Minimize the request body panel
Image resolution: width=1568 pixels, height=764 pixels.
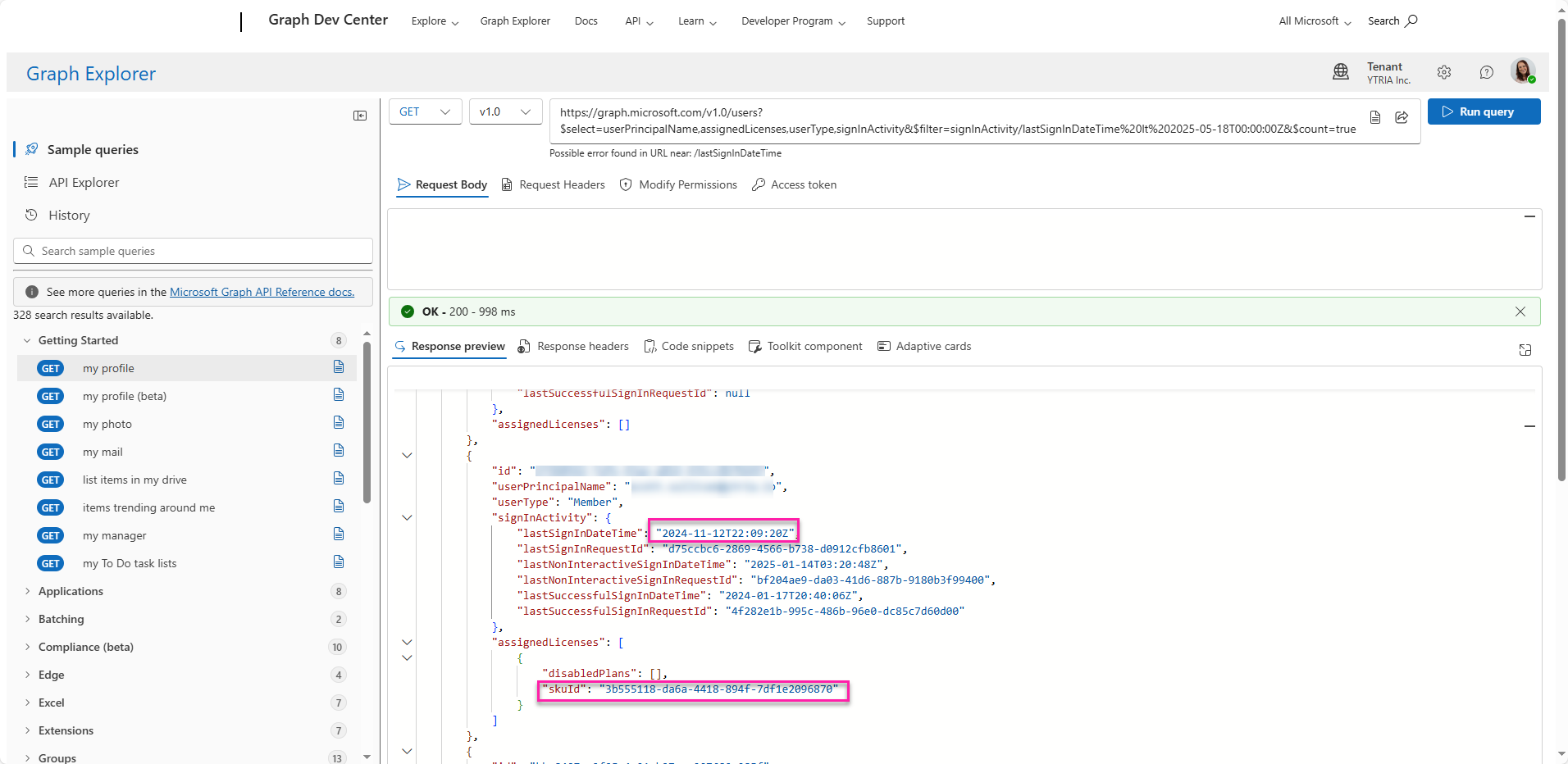point(1529,216)
